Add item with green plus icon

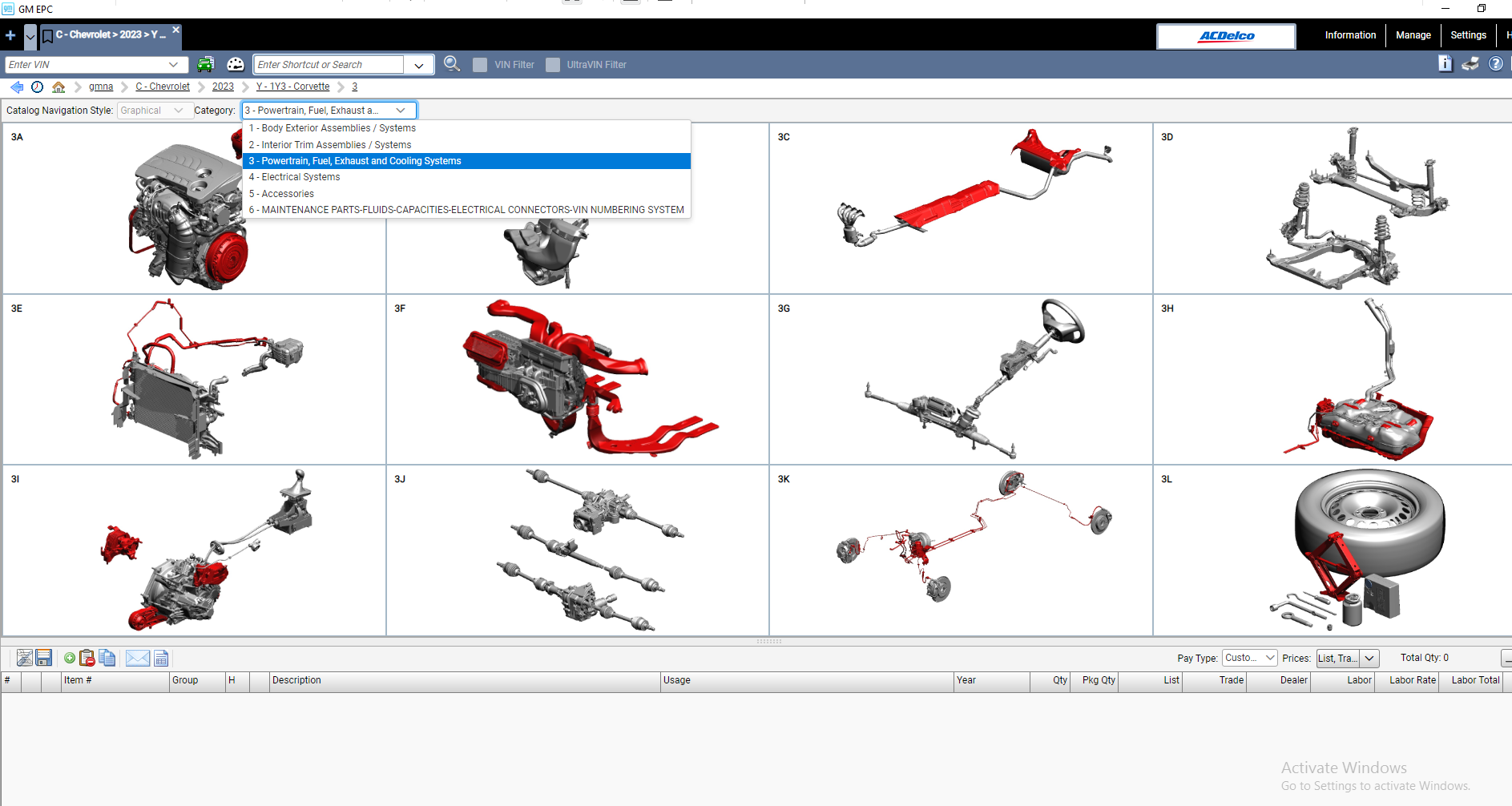click(70, 658)
